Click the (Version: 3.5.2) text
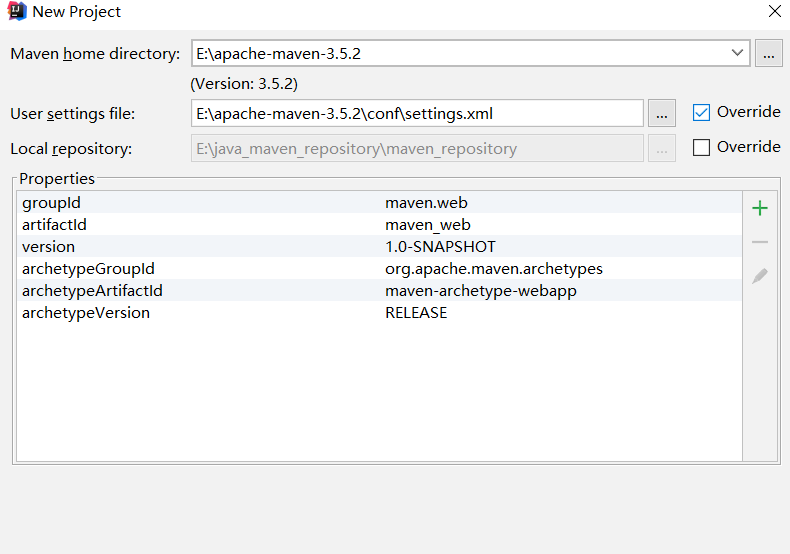 [244, 84]
